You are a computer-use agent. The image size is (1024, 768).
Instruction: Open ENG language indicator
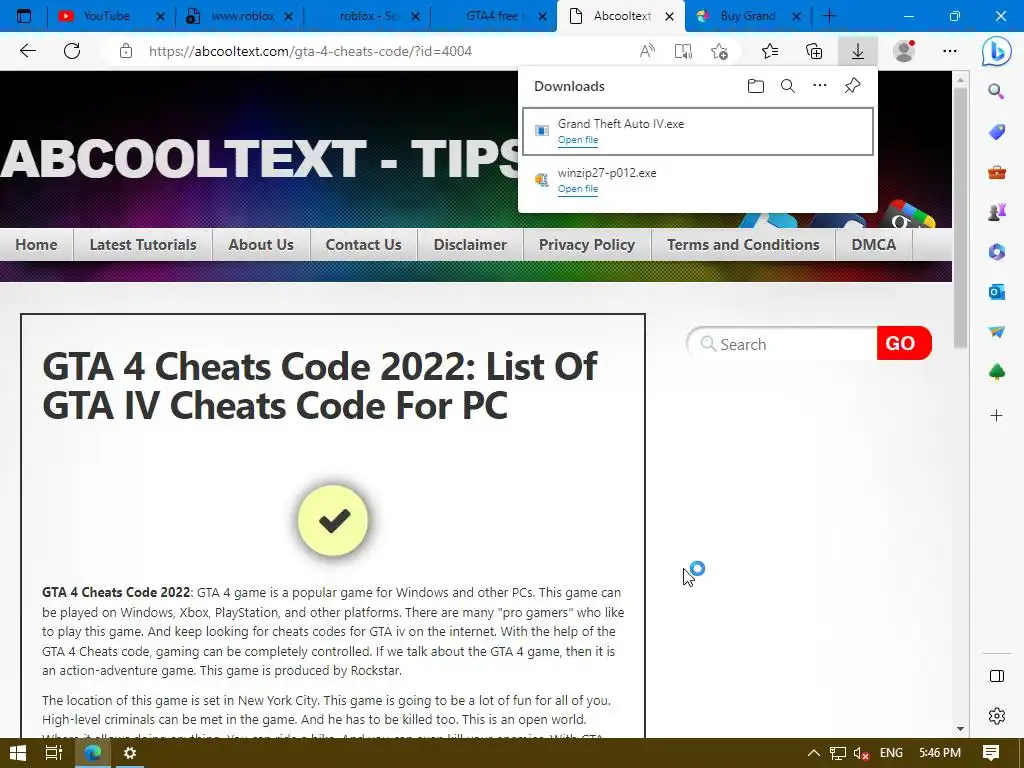891,753
